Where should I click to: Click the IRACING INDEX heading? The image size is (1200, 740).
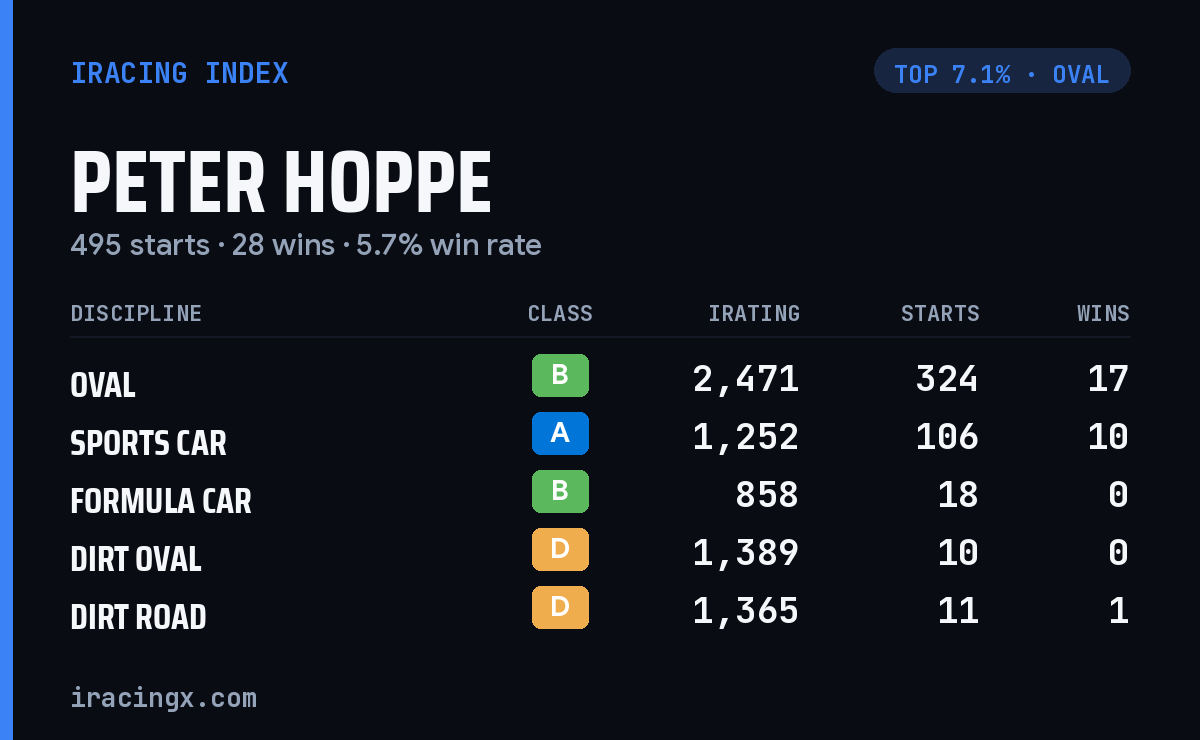pyautogui.click(x=179, y=73)
